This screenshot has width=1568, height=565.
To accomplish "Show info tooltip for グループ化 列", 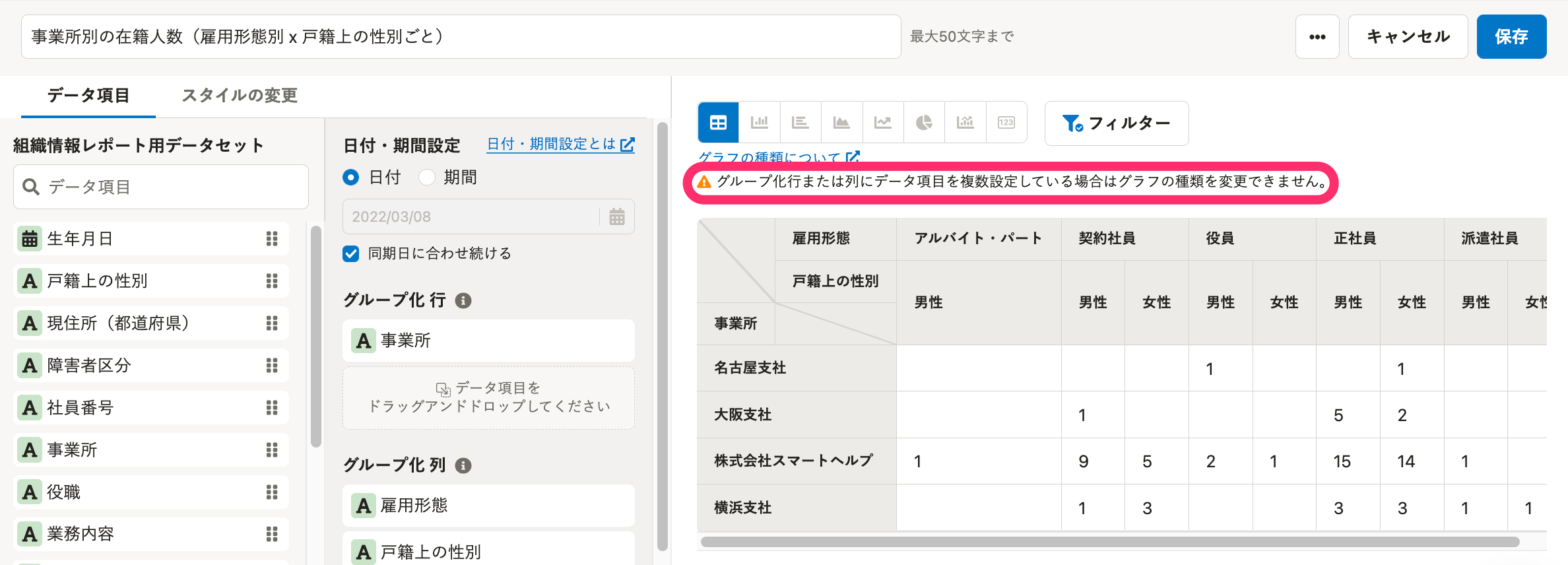I will [463, 466].
